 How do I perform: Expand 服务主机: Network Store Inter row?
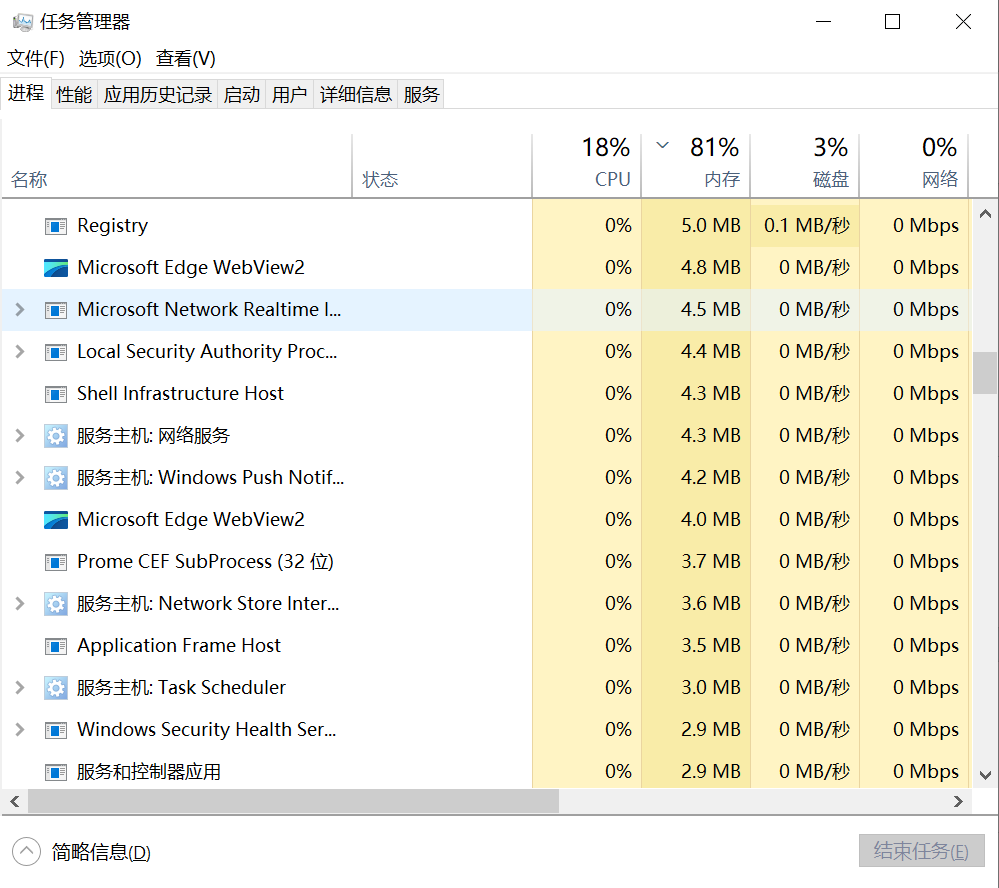point(20,604)
